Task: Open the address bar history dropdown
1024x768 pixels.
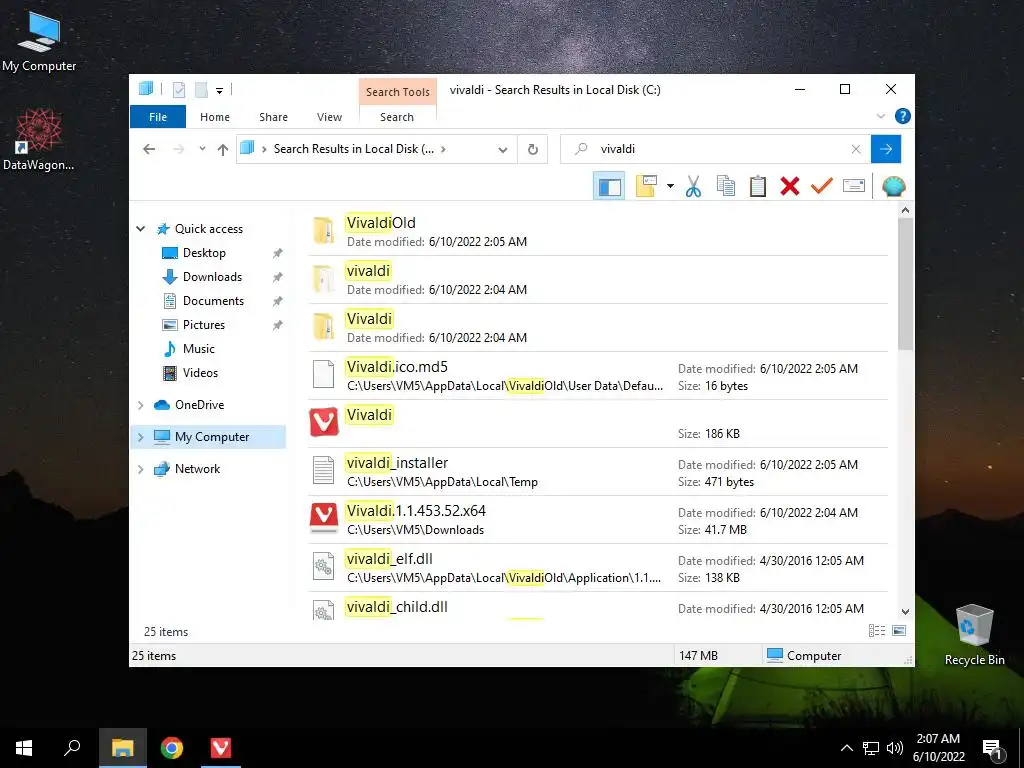Action: [503, 150]
